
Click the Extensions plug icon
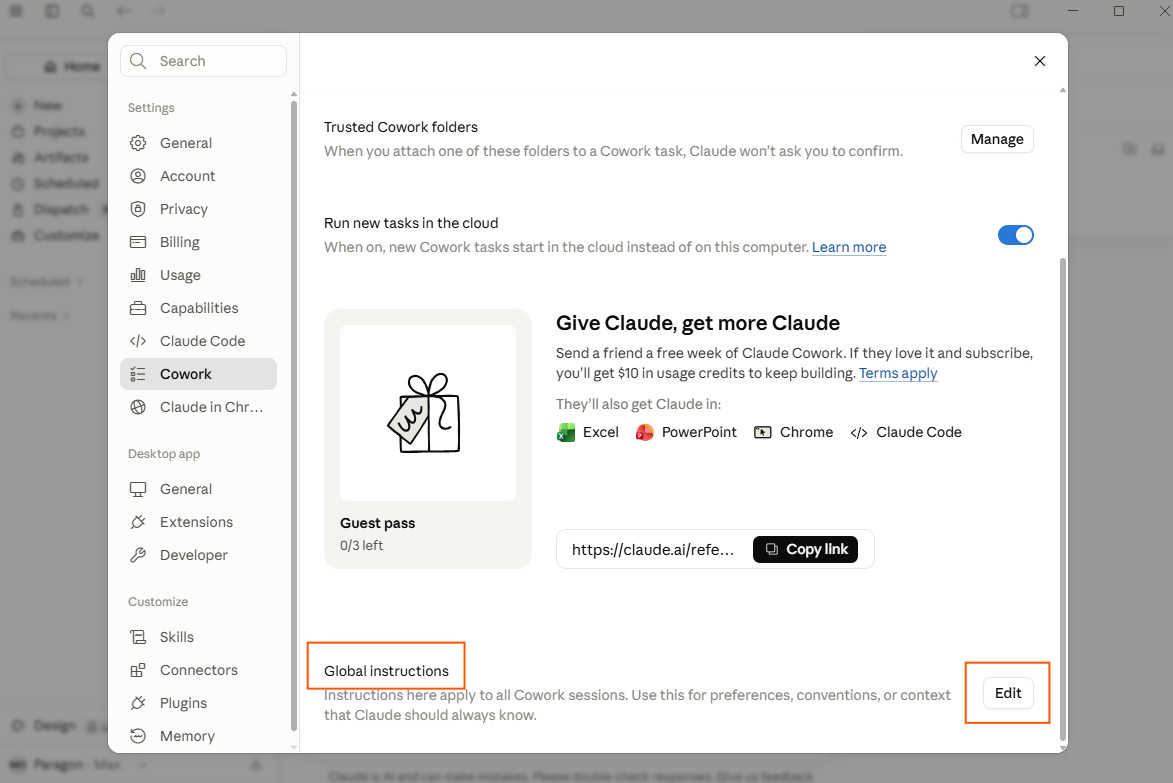(x=138, y=522)
